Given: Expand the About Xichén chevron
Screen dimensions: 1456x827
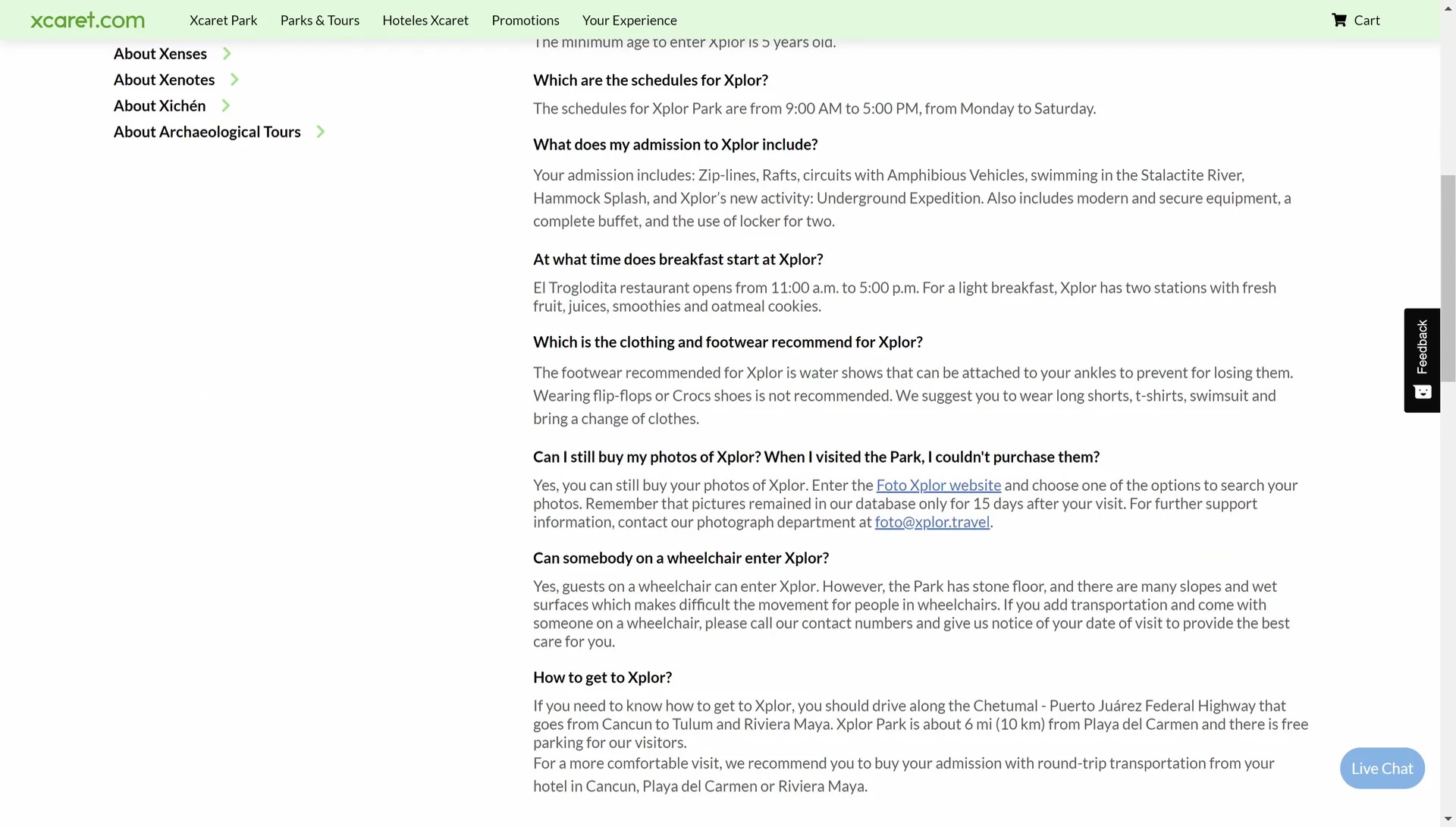Looking at the screenshot, I should tap(225, 106).
